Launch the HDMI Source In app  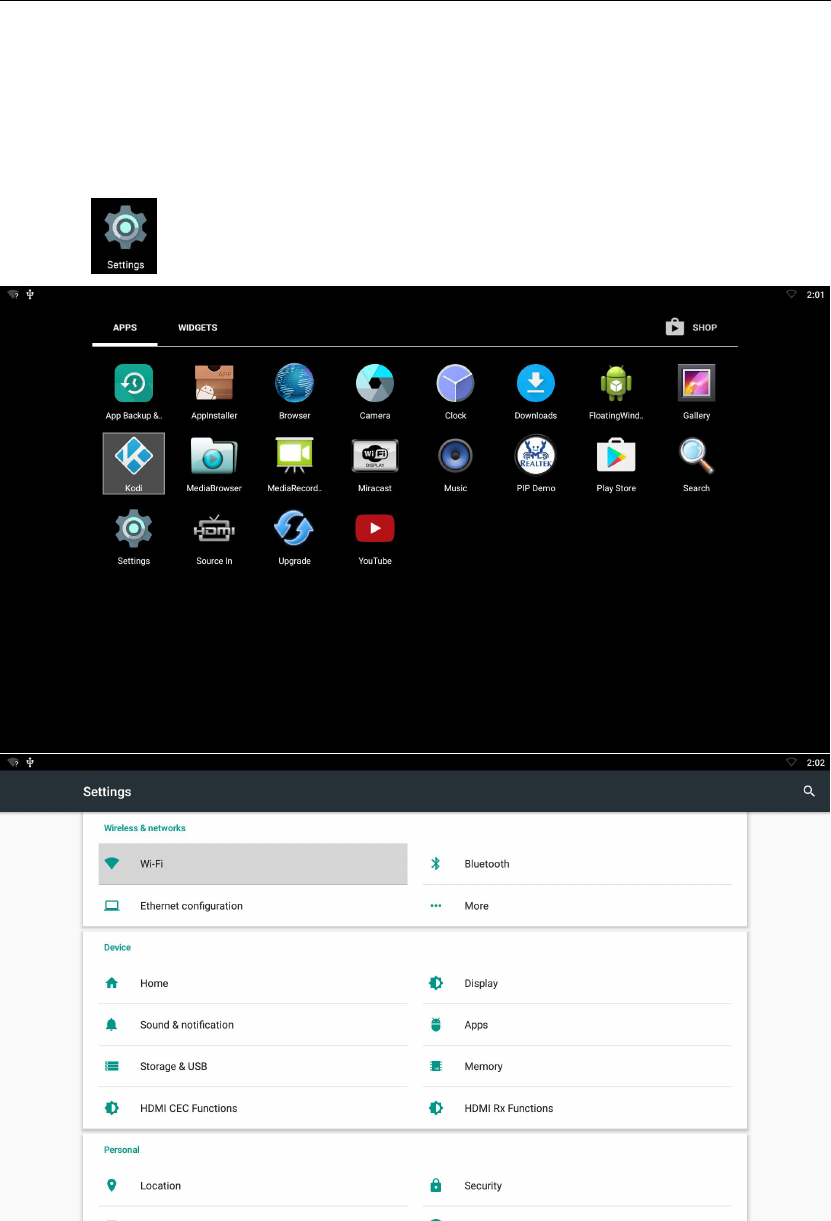(x=214, y=537)
